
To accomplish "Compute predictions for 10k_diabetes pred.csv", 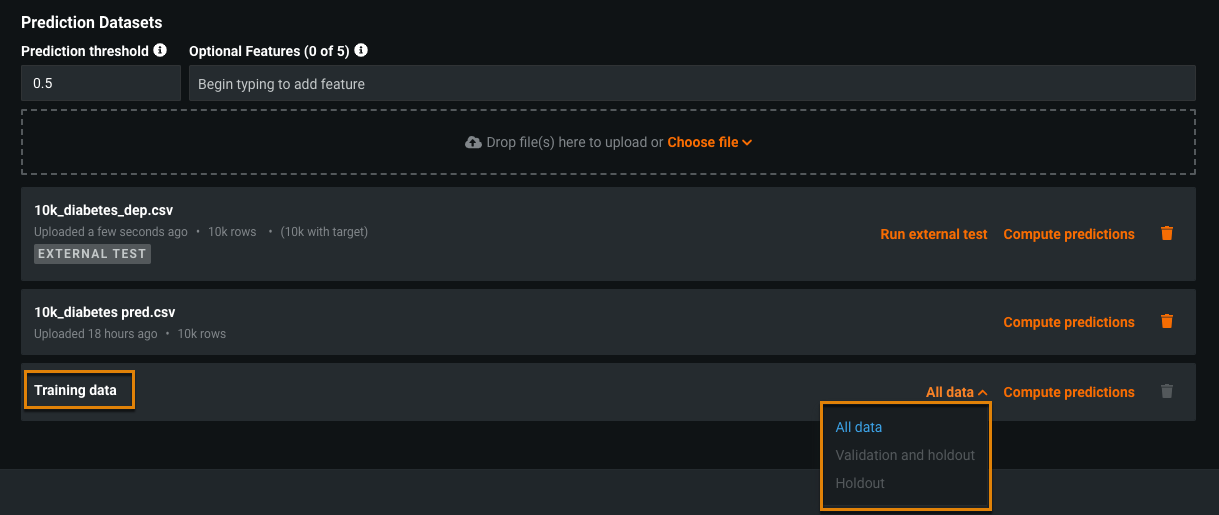I will 1068,322.
